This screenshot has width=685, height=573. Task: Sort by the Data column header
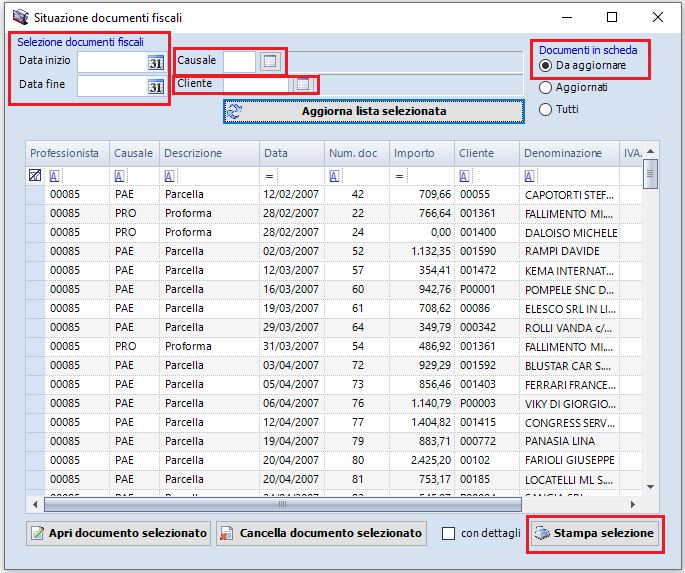click(275, 153)
